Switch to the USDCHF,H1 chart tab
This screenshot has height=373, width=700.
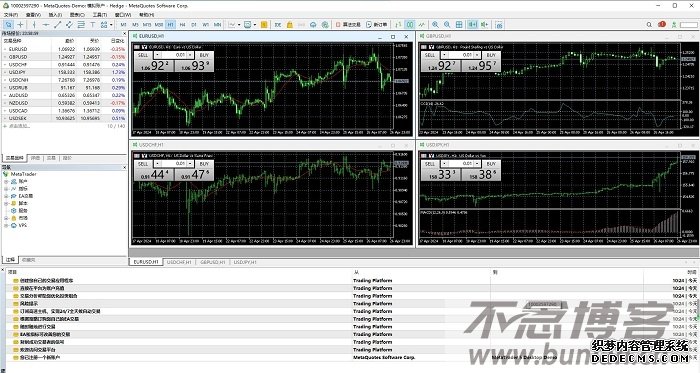click(179, 262)
